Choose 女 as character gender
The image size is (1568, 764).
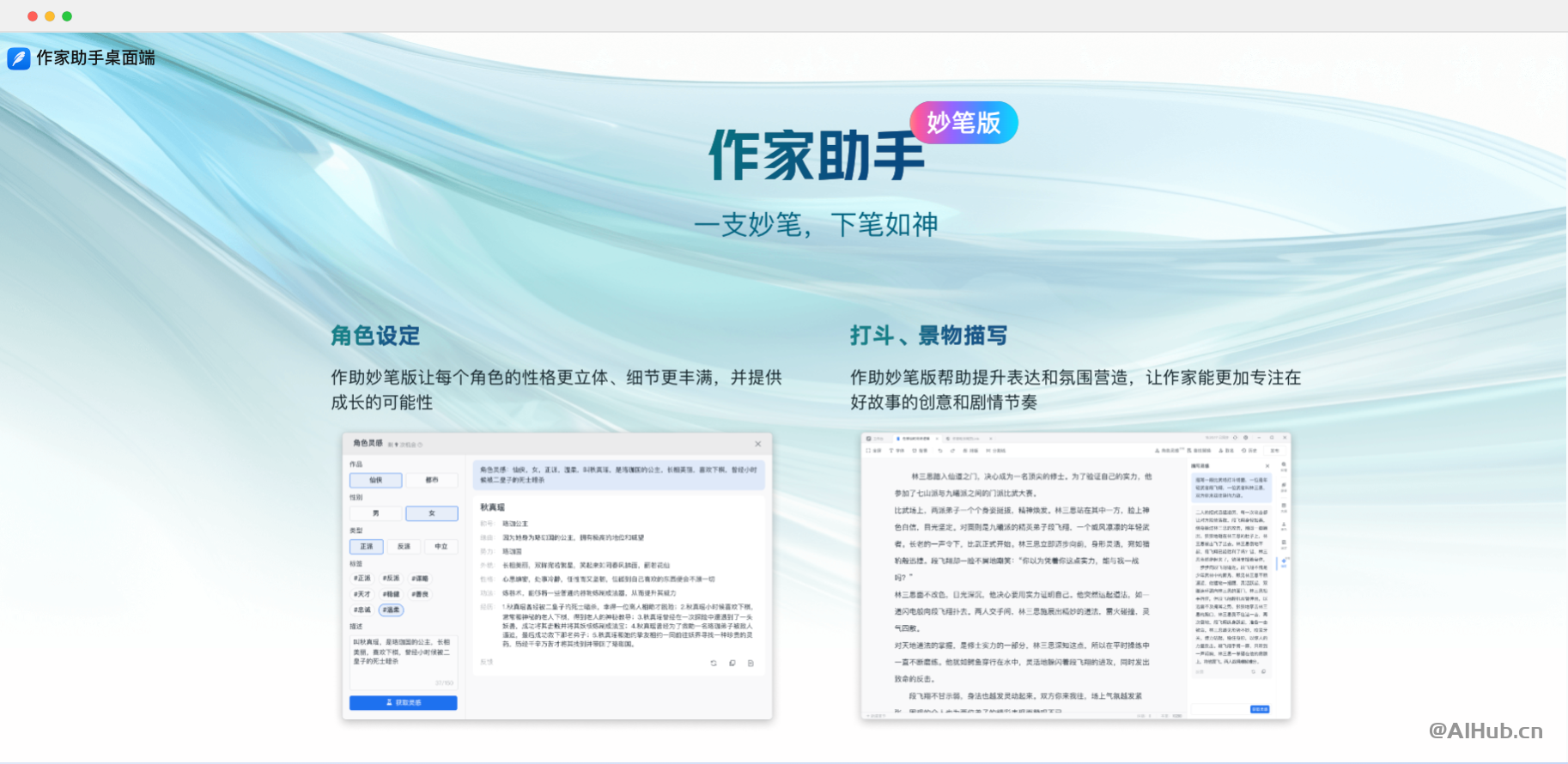click(432, 513)
